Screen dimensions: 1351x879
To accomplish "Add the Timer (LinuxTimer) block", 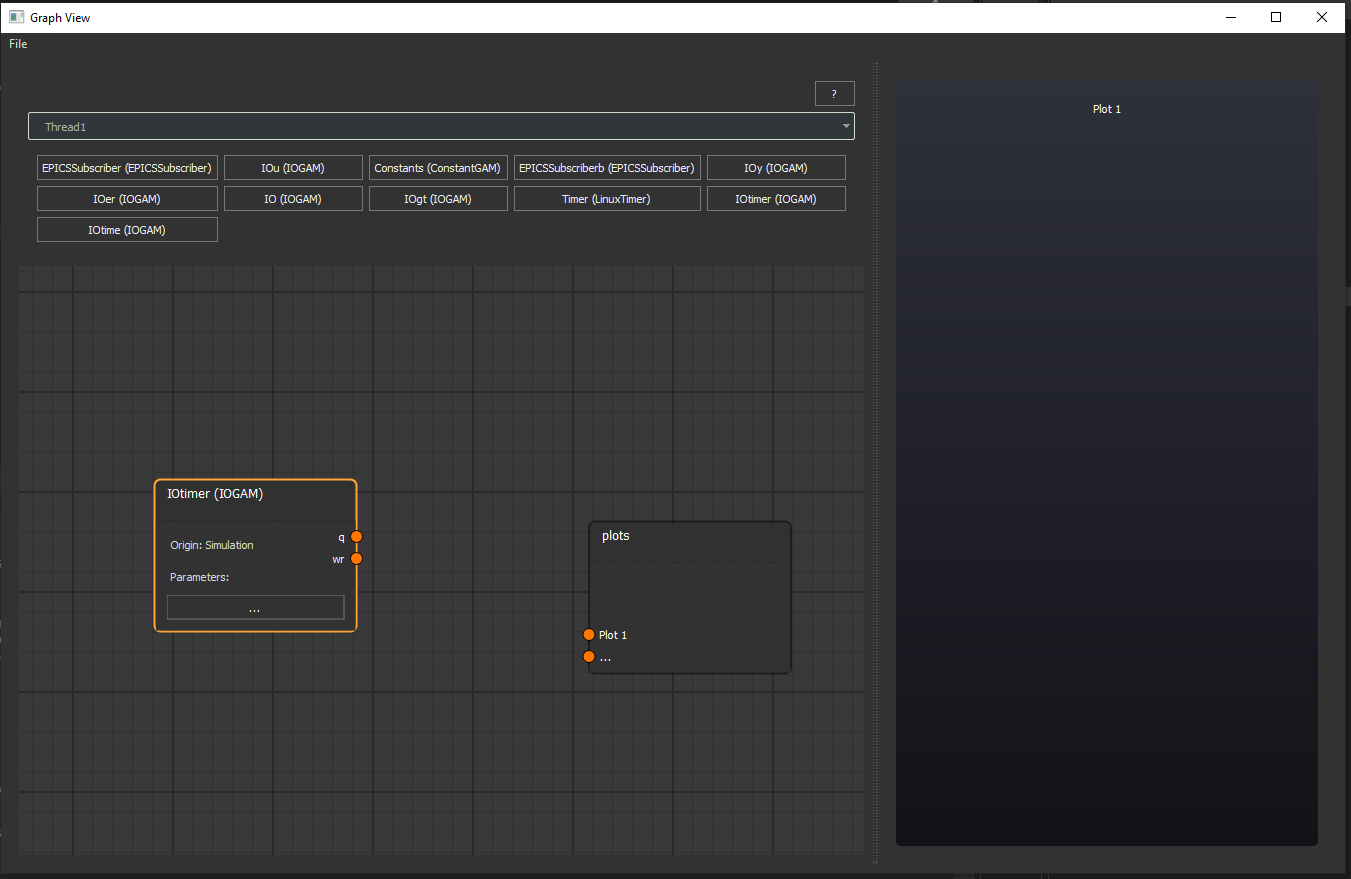I will 607,198.
